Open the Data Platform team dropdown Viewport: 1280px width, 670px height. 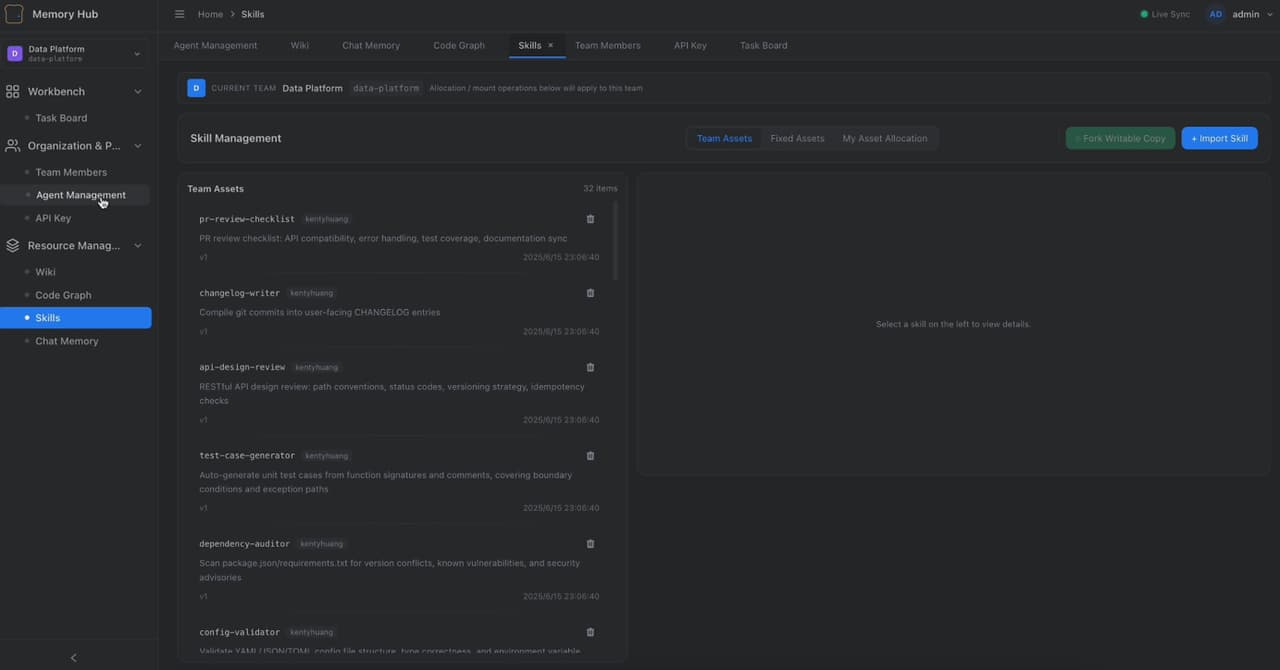click(75, 54)
